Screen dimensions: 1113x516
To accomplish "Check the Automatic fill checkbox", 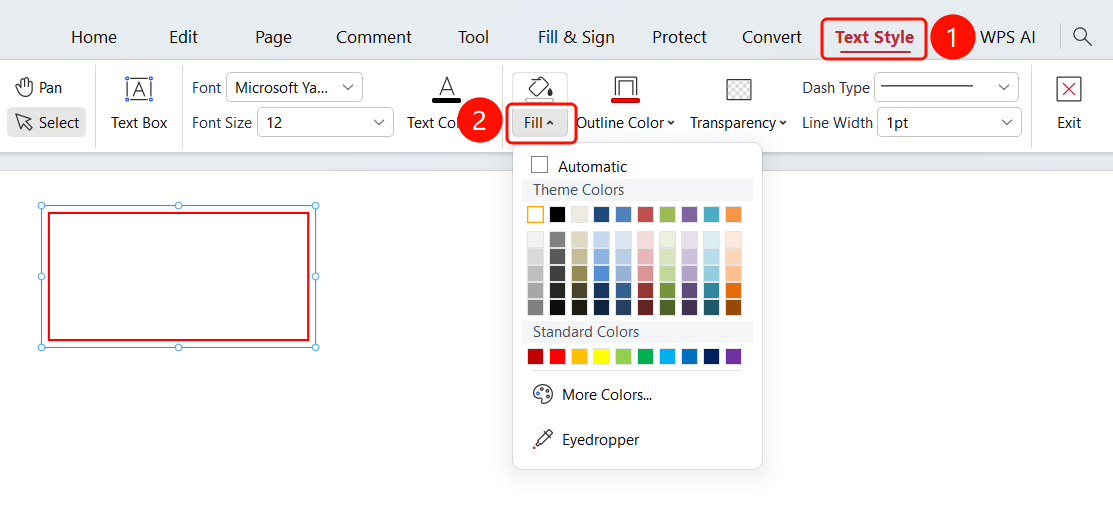I will pos(539,165).
